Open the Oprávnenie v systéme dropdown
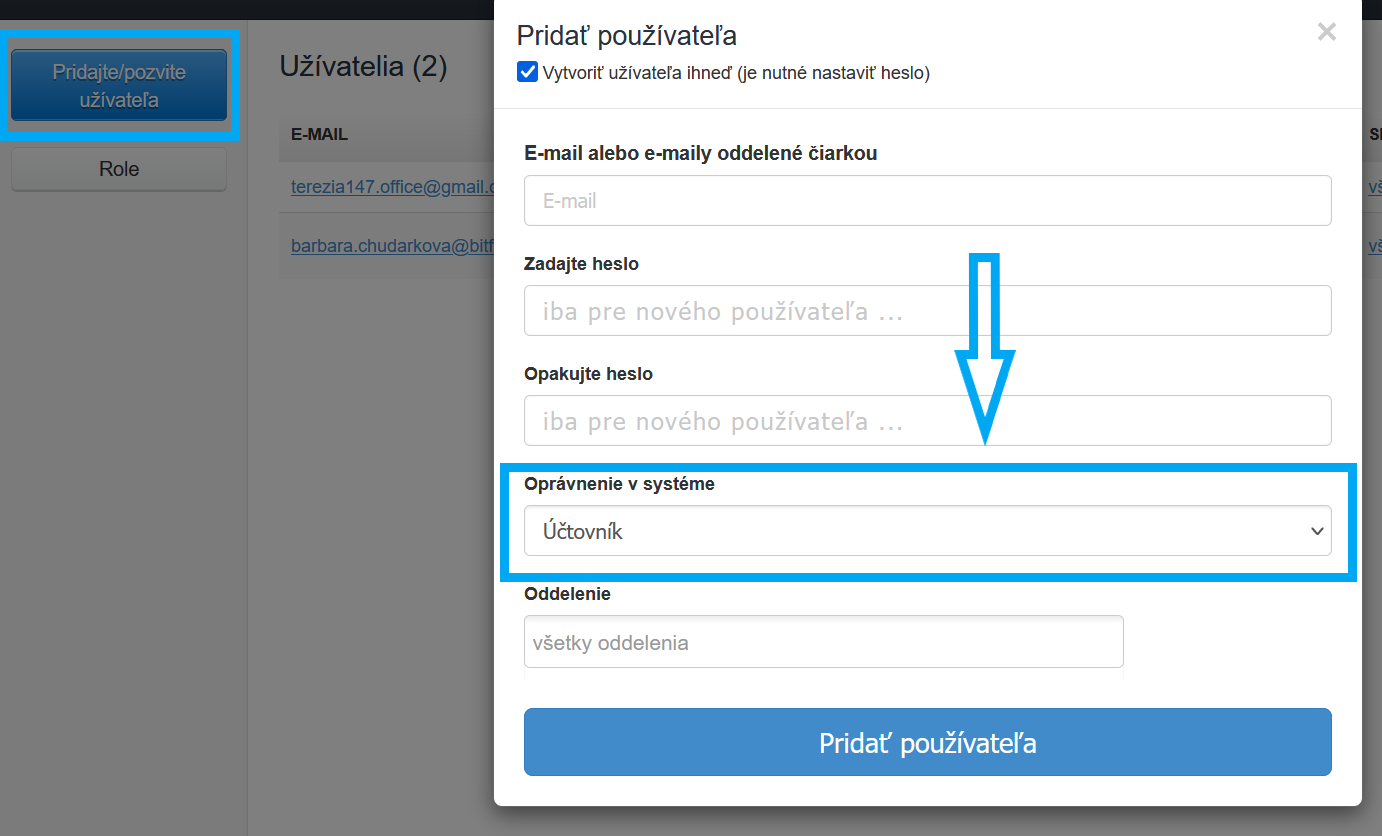This screenshot has height=836, width=1382. tap(927, 531)
